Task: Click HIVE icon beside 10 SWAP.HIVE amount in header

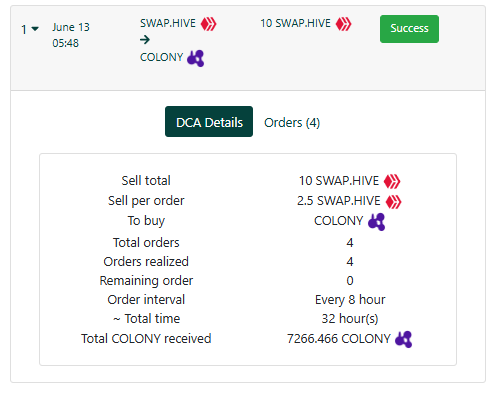Action: (x=343, y=24)
